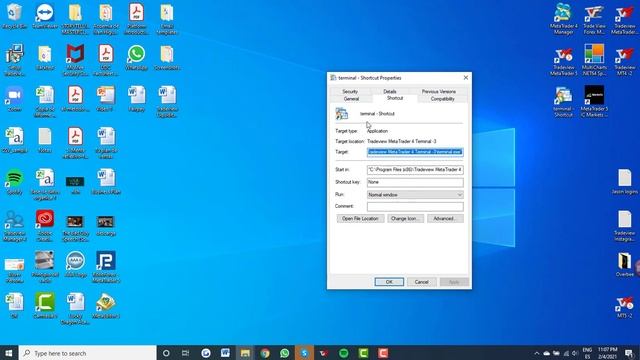Click the Change Icon button
Screen dimensions: 640x360
(x=405, y=219)
